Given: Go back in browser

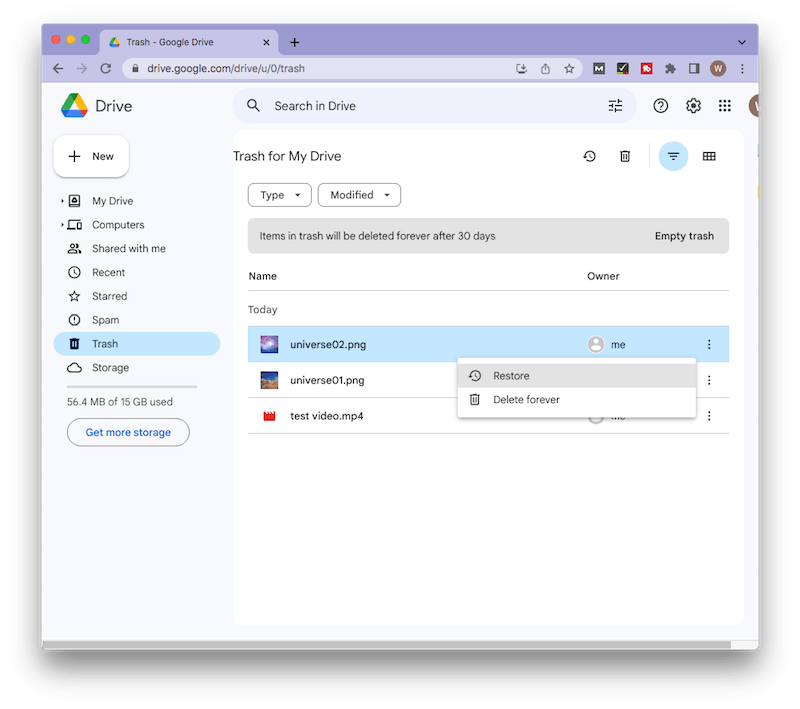Looking at the screenshot, I should (x=58, y=68).
